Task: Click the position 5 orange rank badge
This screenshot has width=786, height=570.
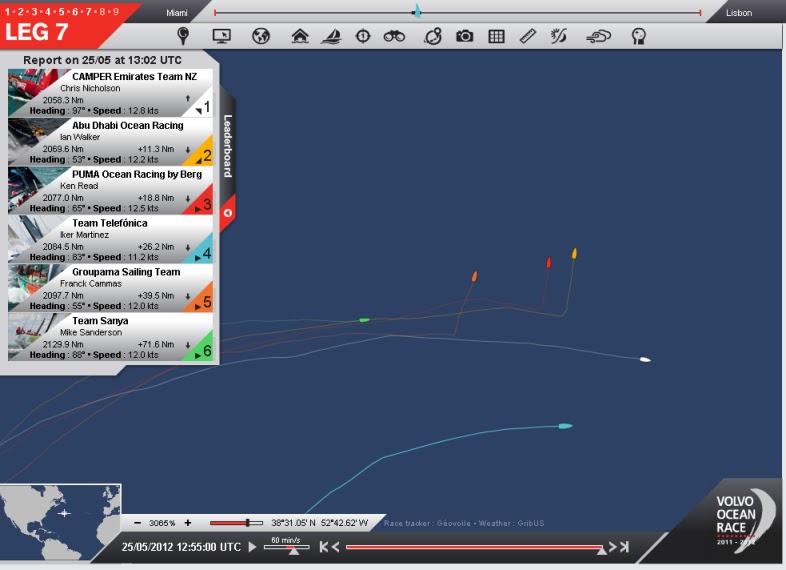Action: (205, 301)
